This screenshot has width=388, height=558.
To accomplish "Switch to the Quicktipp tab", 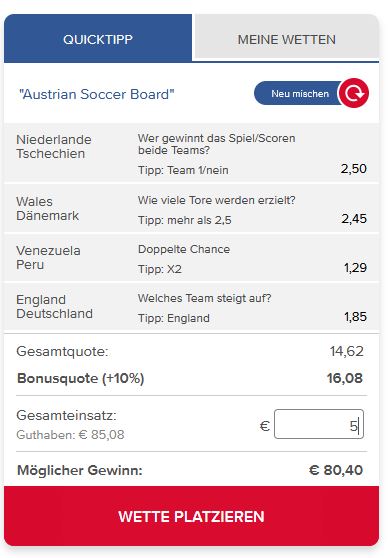I will point(98,38).
